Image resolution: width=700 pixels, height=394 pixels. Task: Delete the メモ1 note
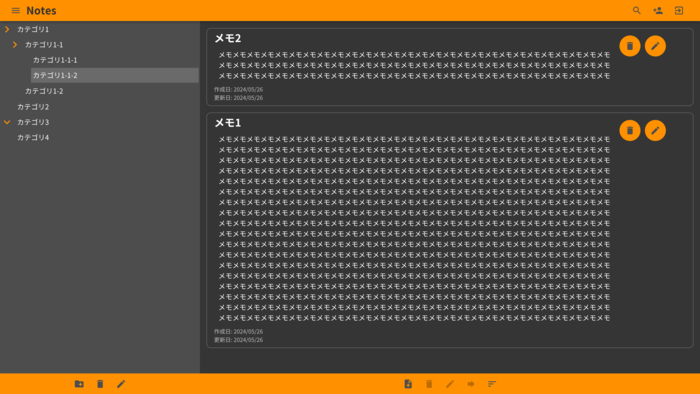point(630,130)
